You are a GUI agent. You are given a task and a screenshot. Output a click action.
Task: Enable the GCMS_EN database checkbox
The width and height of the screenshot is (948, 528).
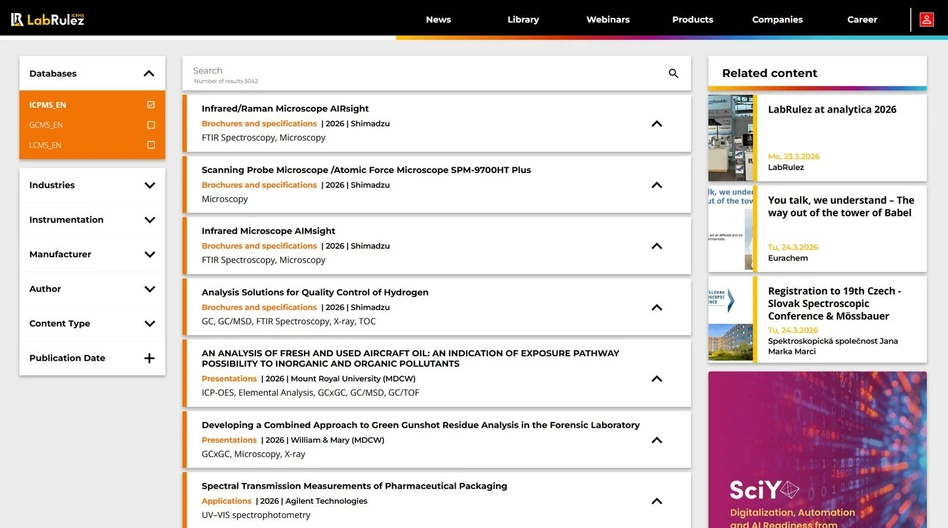[x=151, y=125]
